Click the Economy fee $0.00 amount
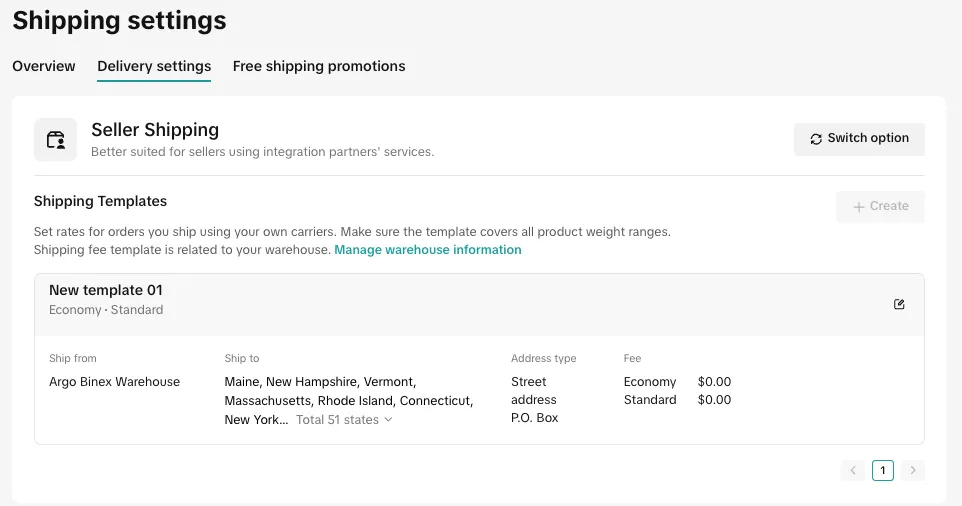This screenshot has height=506, width=962. [714, 382]
